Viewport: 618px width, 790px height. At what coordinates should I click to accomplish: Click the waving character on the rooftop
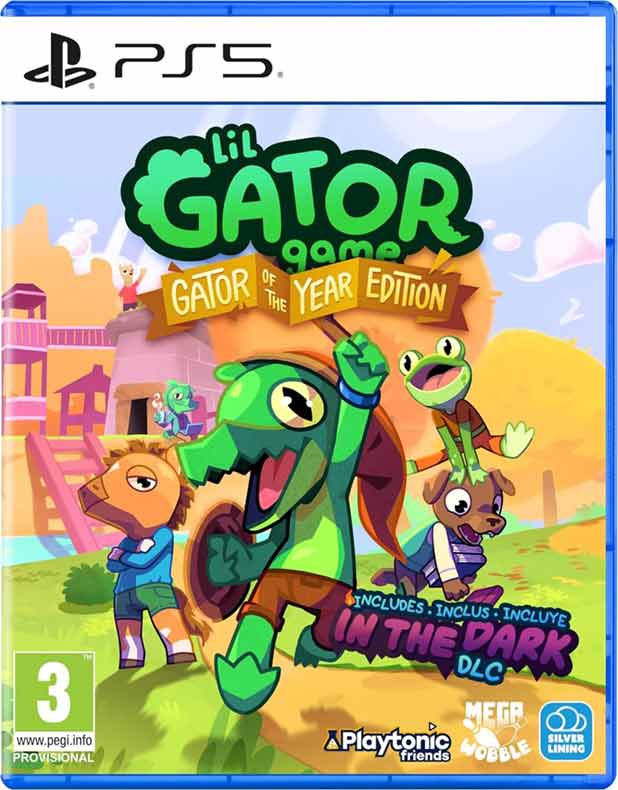pyautogui.click(x=132, y=286)
